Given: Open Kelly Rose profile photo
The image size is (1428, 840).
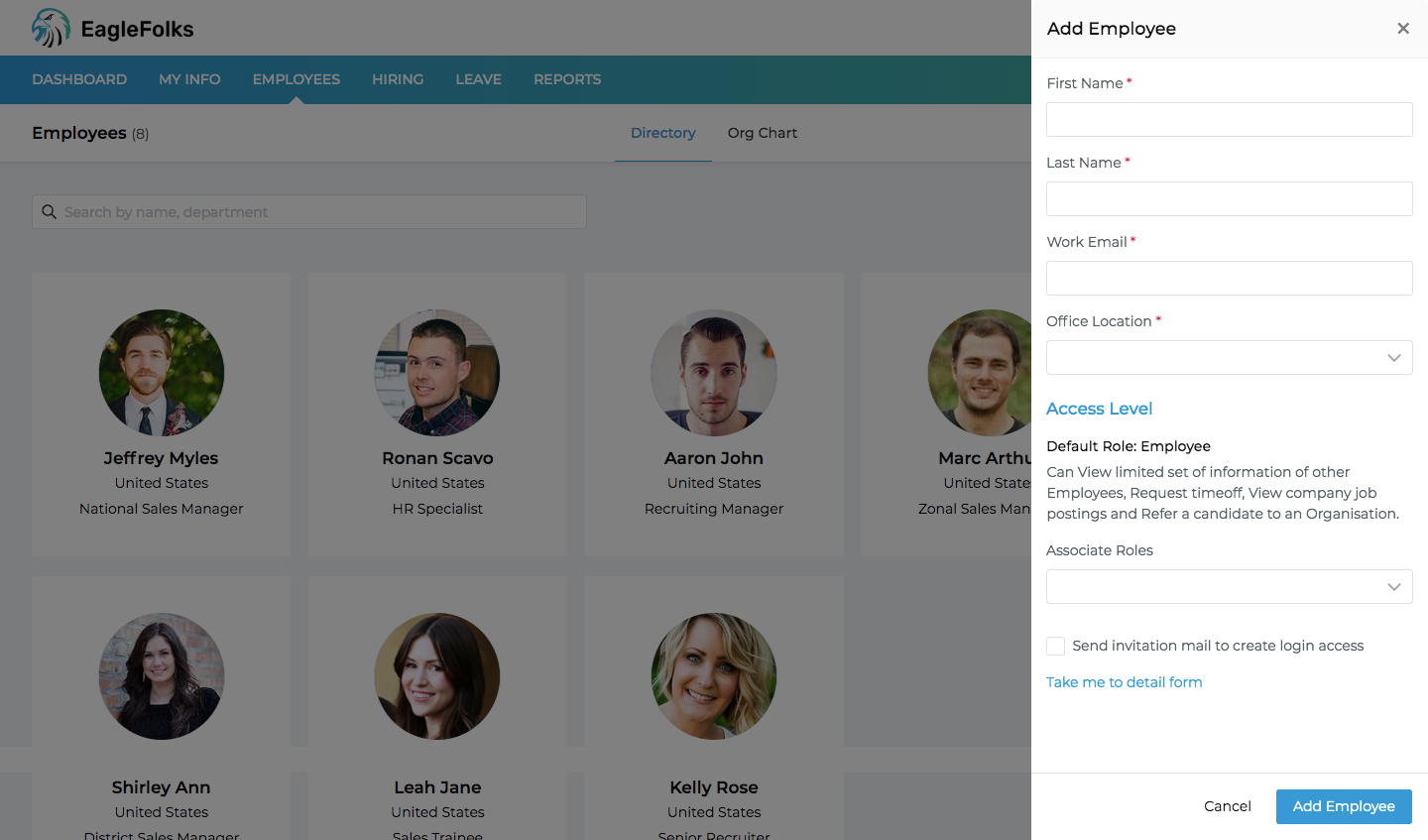Looking at the screenshot, I should coord(714,676).
